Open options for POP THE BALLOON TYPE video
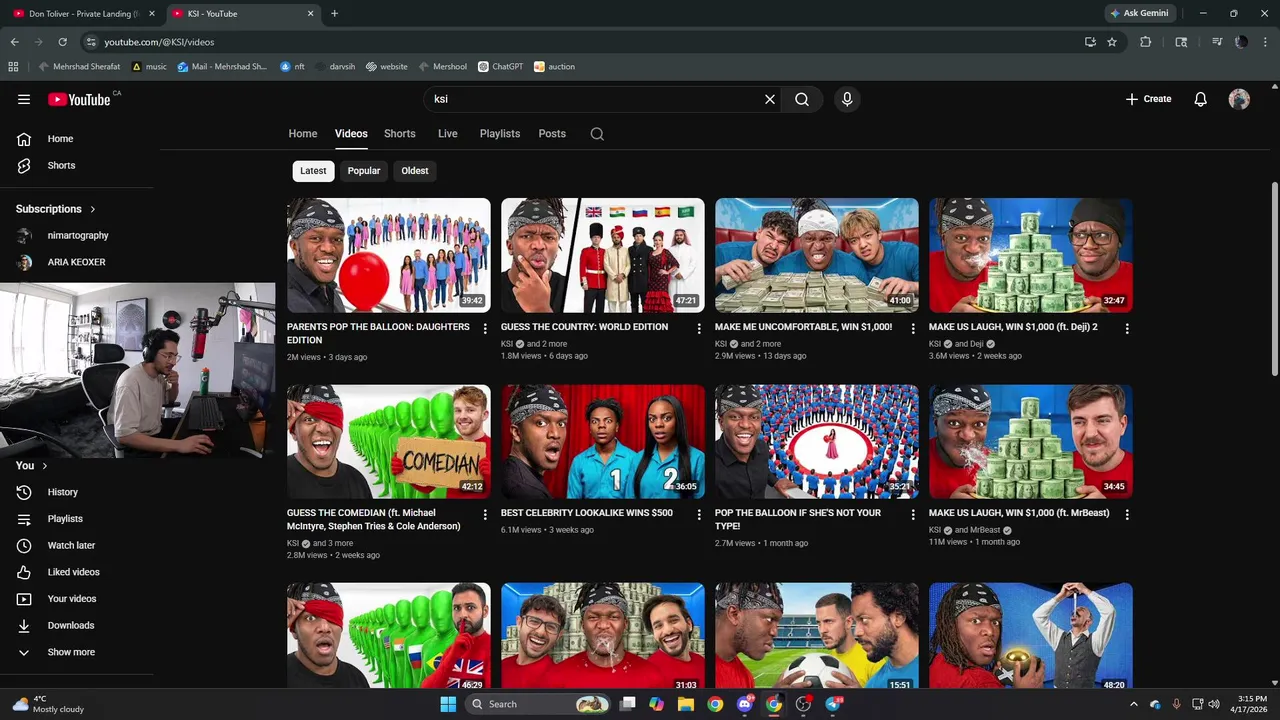The width and height of the screenshot is (1280, 720). 913,515
